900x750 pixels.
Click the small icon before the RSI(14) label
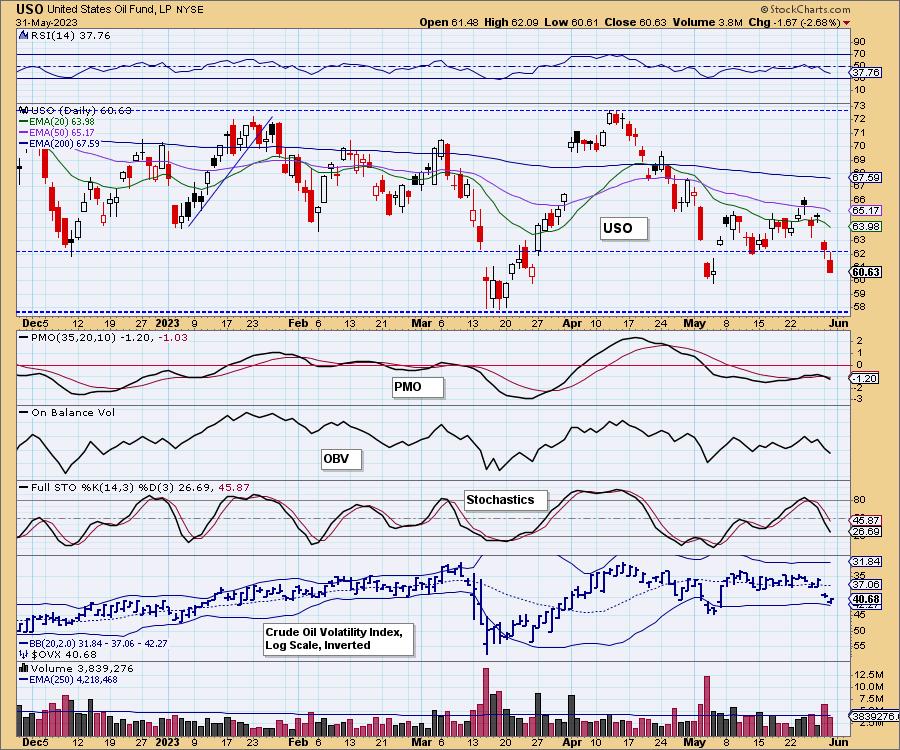(x=23, y=36)
